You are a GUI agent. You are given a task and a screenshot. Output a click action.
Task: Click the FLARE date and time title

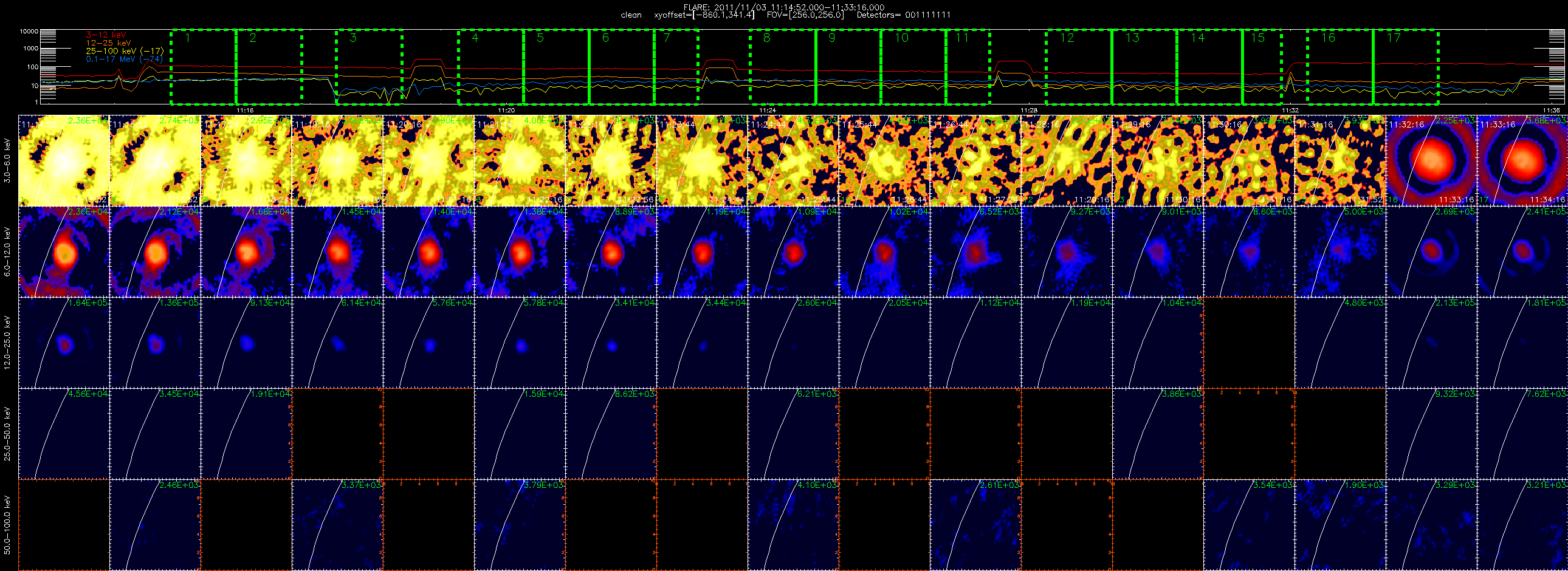pos(784,7)
